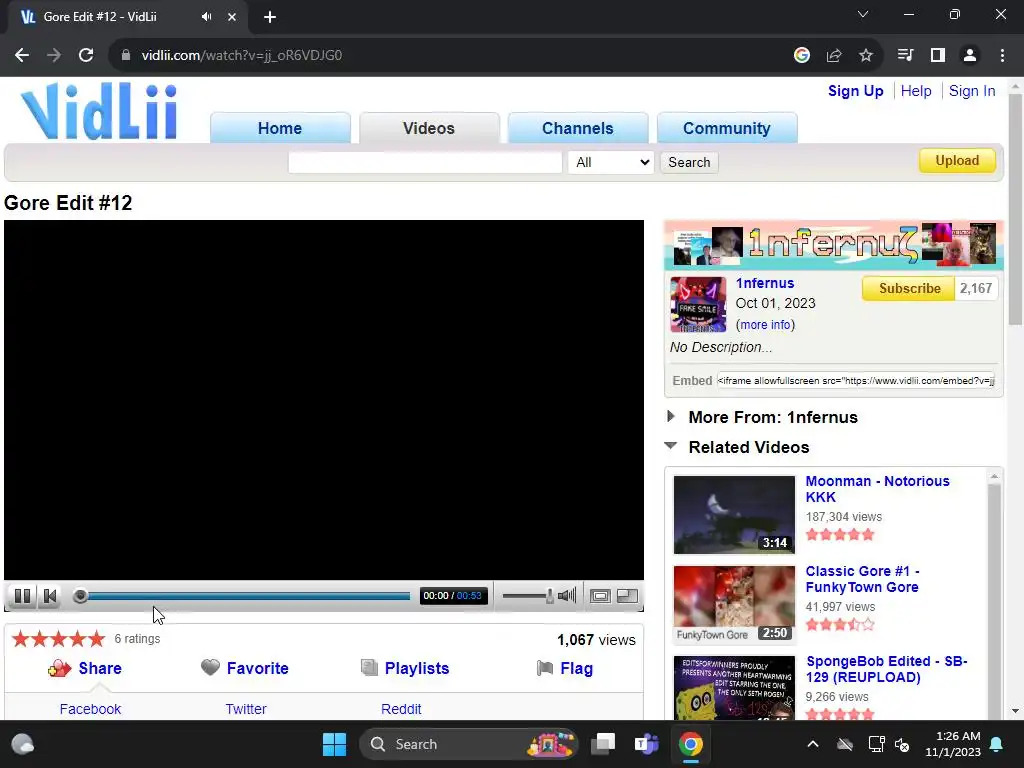Open the VidLii logo homepage
The image size is (1024, 768).
[x=99, y=111]
